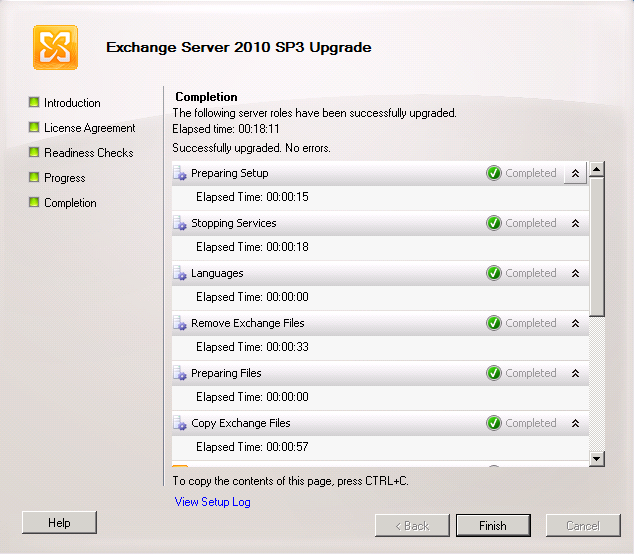Click 'Elapsed Time: 00:00:18' text
This screenshot has height=554, width=634.
(252, 247)
